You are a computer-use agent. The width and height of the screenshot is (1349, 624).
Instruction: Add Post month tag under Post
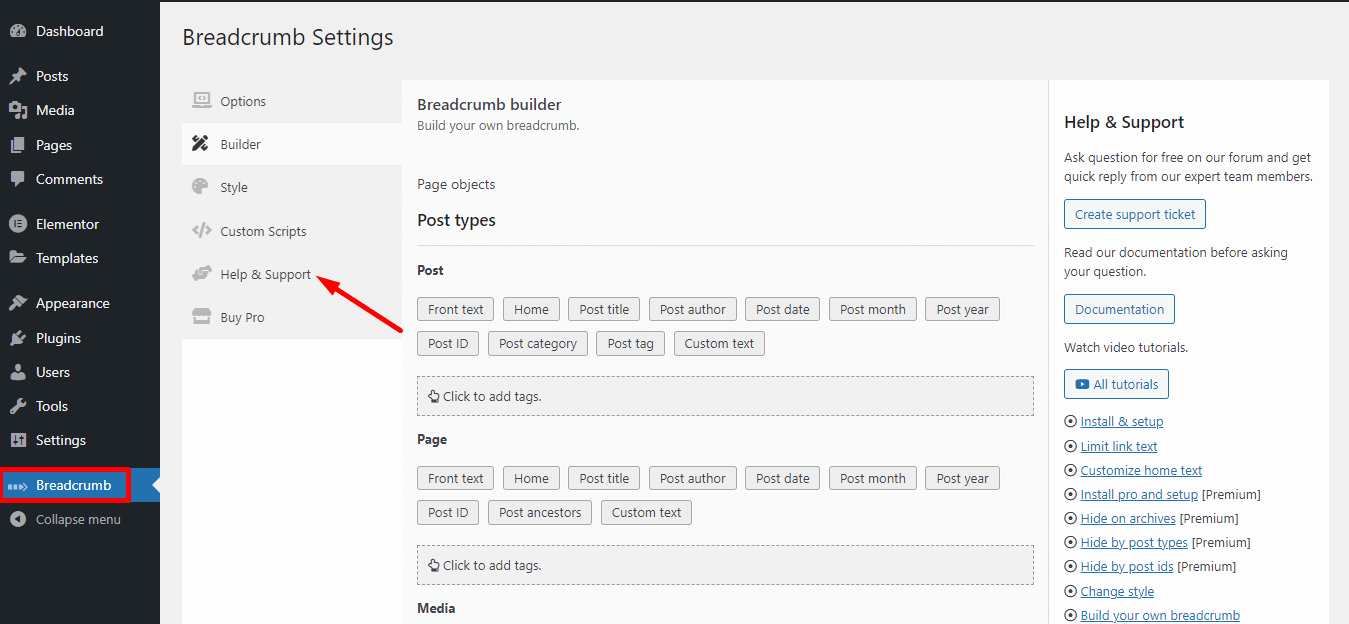[872, 309]
